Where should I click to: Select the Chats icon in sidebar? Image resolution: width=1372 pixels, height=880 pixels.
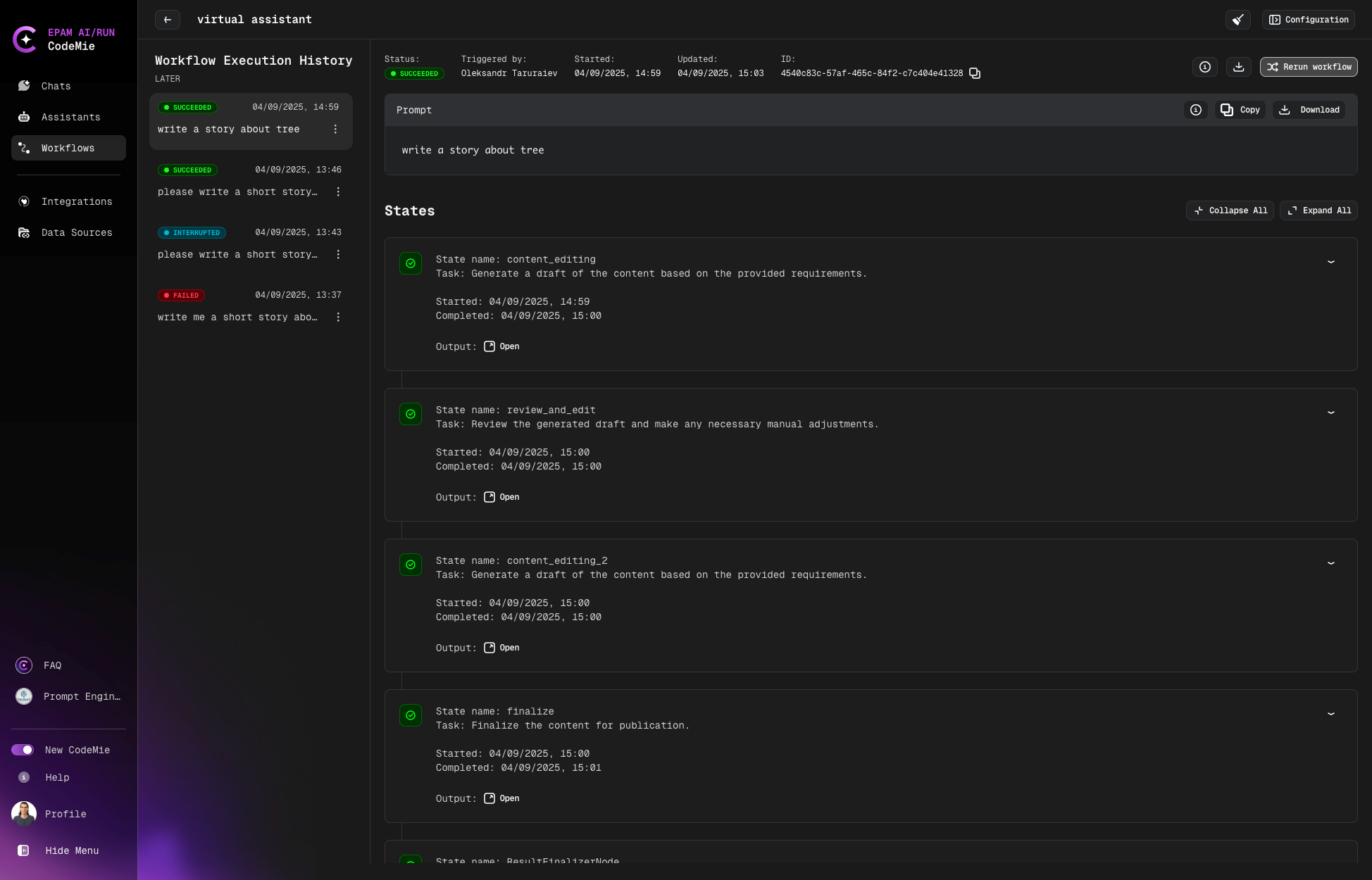[x=24, y=86]
